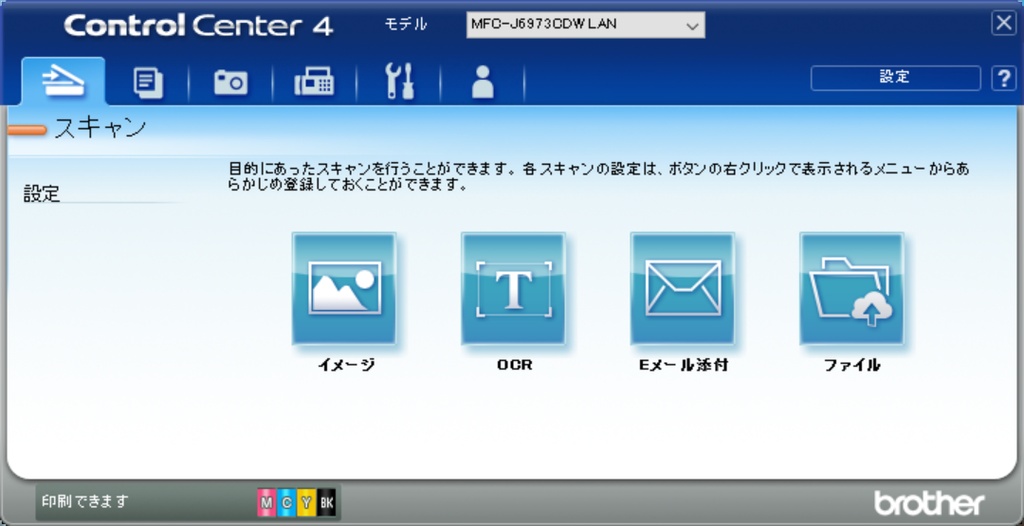Click the yellow Y ink indicator
The width and height of the screenshot is (1024, 526).
pos(306,502)
